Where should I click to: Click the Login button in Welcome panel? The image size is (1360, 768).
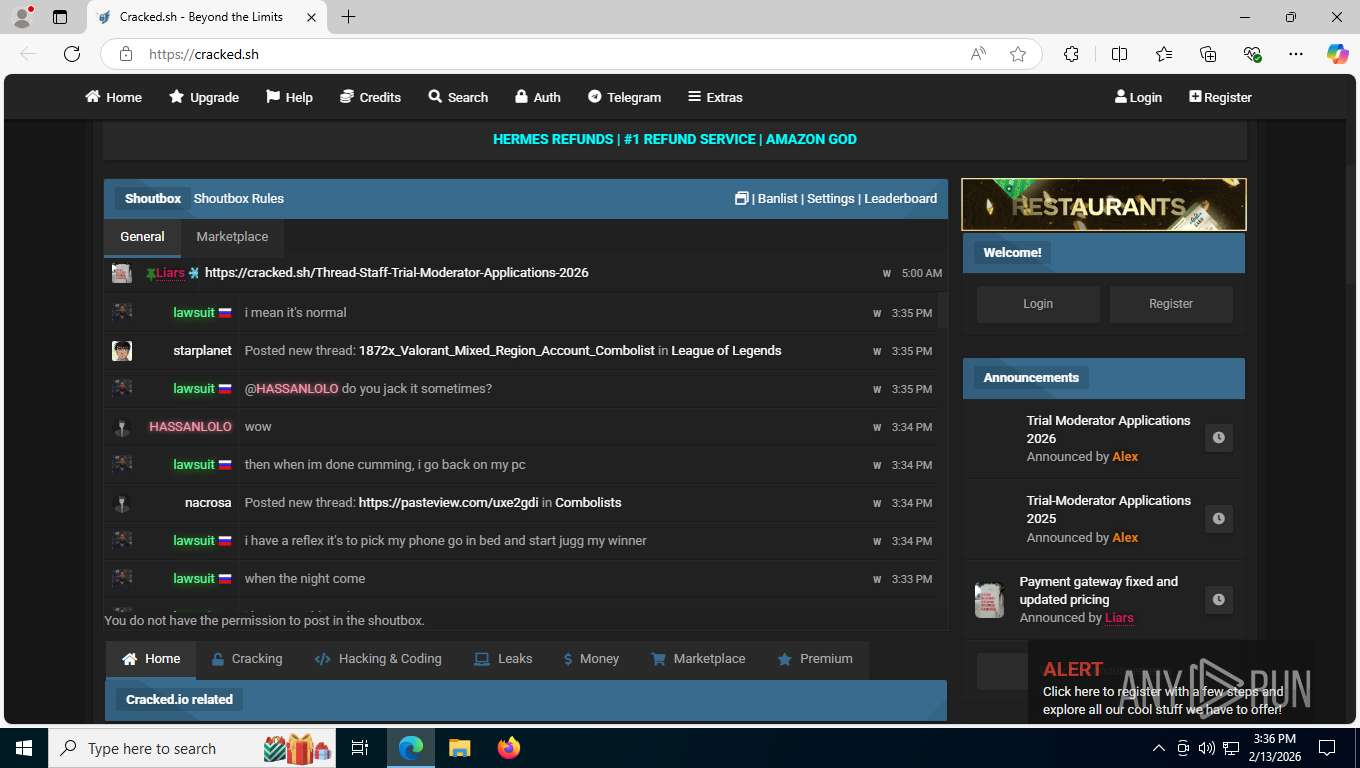[1038, 304]
